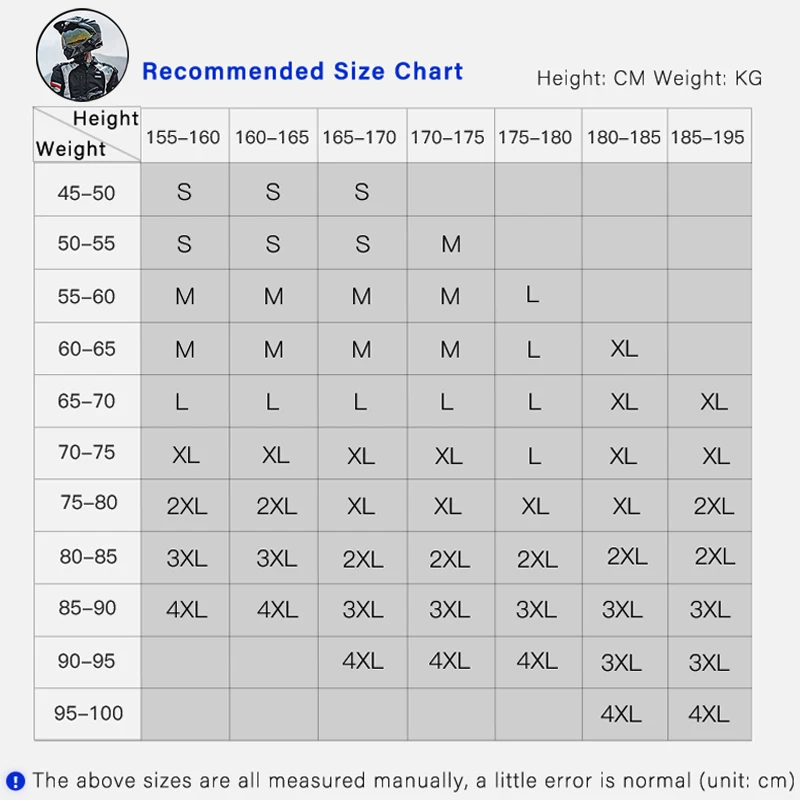Select the XL cell in row 60–65
This screenshot has height=800, width=800.
(624, 349)
